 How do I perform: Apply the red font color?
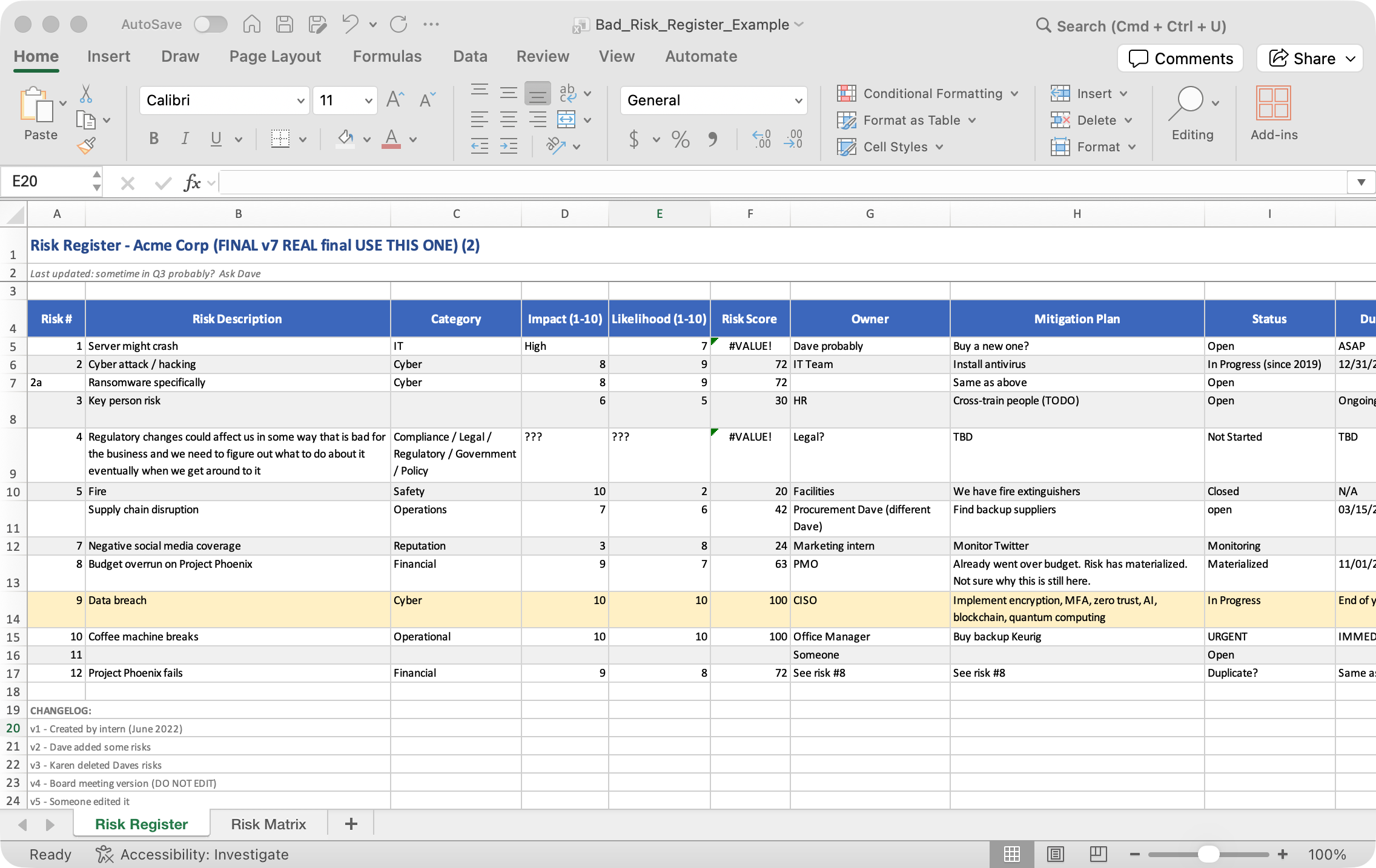(x=391, y=139)
